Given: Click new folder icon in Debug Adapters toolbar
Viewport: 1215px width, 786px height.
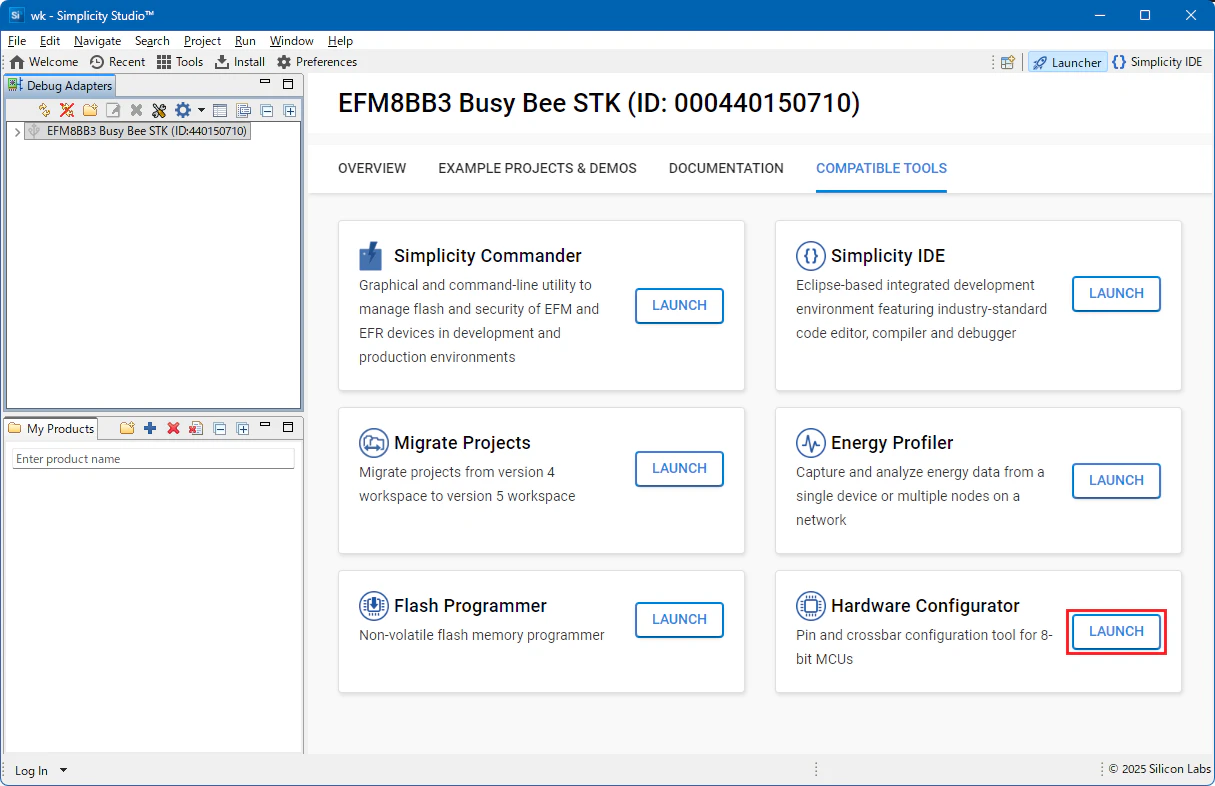Looking at the screenshot, I should (x=90, y=110).
